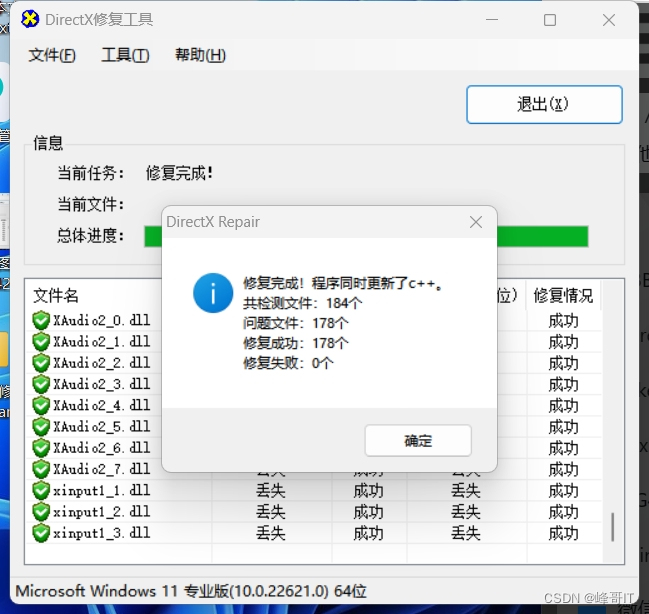Select the XAudio2_7.dll file name
This screenshot has height=614, width=649.
(101, 469)
